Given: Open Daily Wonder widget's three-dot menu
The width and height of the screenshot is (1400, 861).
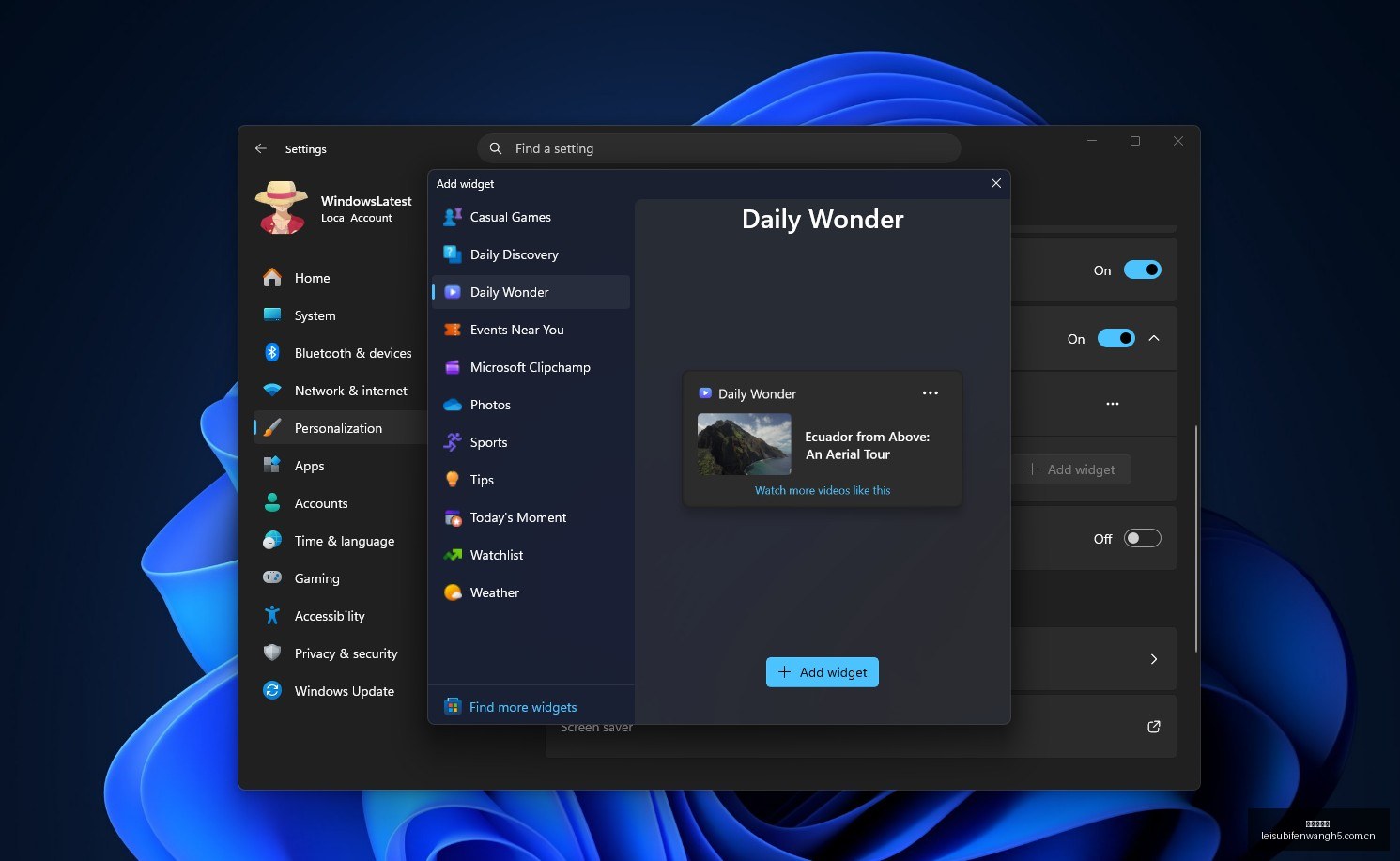Looking at the screenshot, I should point(931,393).
